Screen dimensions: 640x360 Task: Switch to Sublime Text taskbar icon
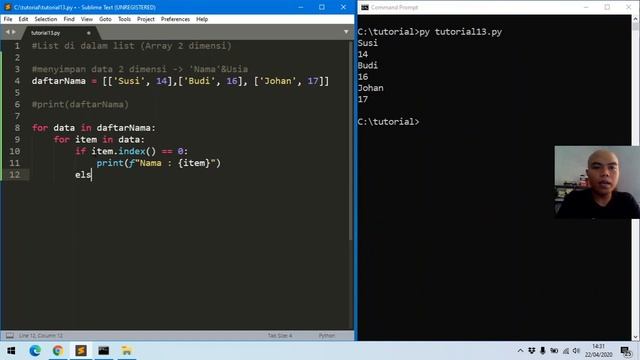coord(81,351)
